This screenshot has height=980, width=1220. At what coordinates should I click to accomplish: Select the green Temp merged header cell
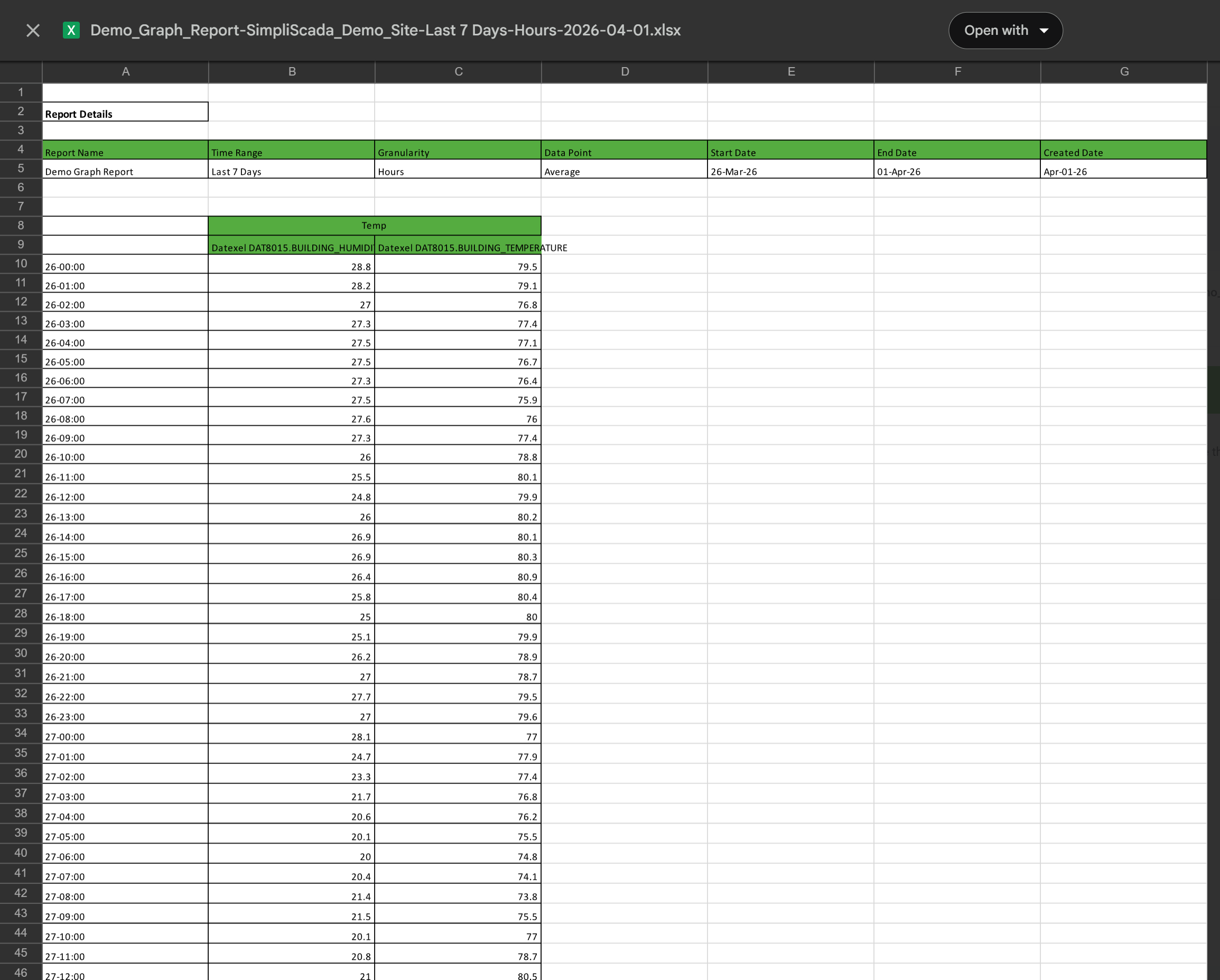(374, 226)
